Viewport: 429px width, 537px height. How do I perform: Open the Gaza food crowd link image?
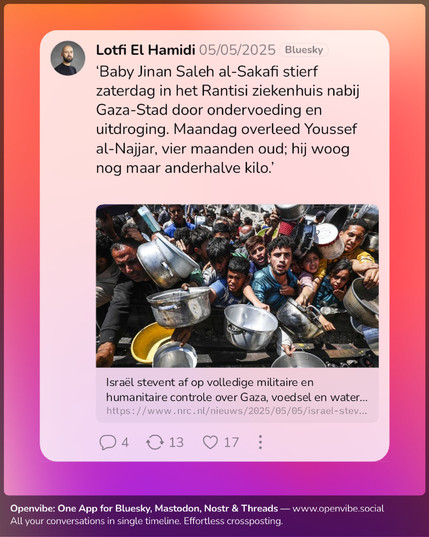[x=237, y=286]
